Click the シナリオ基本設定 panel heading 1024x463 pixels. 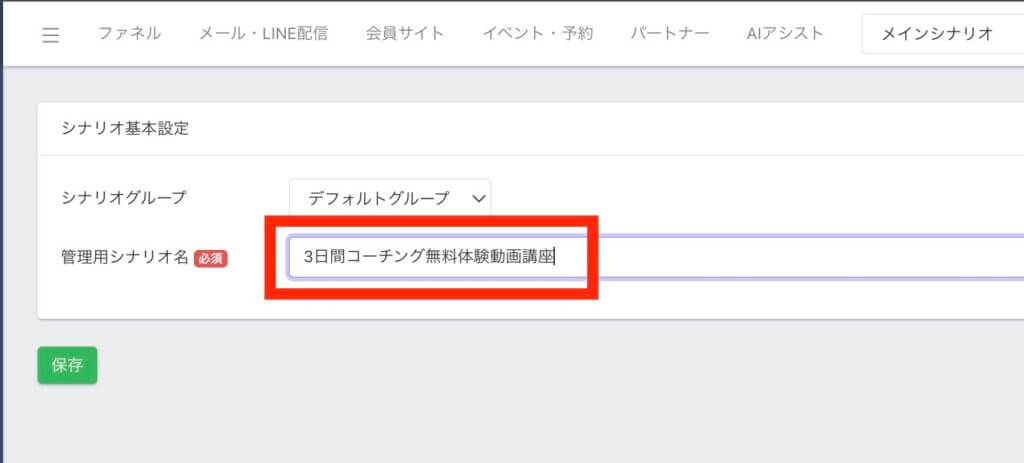(125, 129)
